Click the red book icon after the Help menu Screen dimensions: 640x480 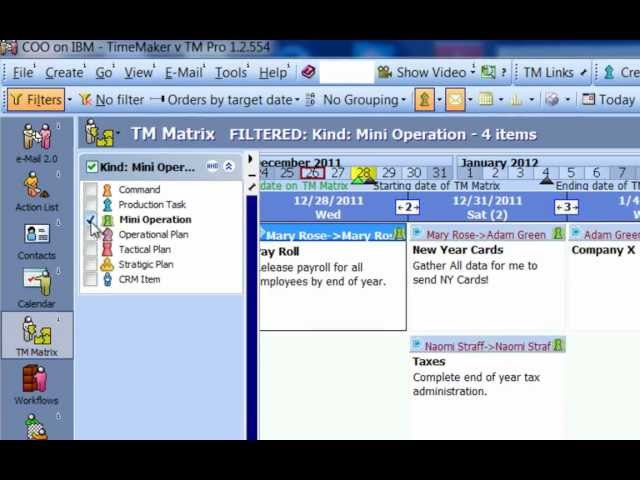[x=309, y=72]
